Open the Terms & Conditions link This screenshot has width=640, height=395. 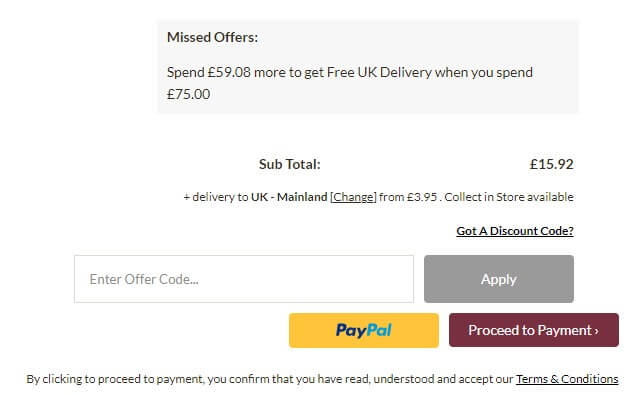567,379
